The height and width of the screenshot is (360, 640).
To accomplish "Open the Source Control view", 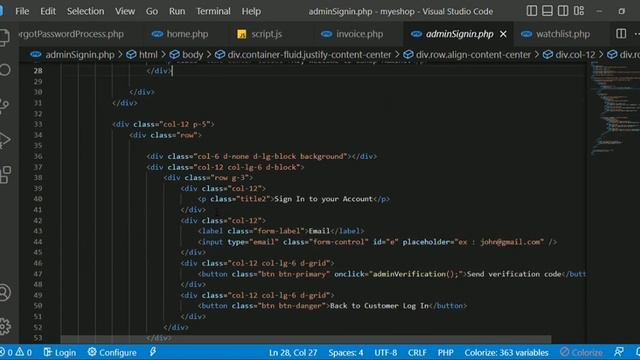I will [5, 105].
